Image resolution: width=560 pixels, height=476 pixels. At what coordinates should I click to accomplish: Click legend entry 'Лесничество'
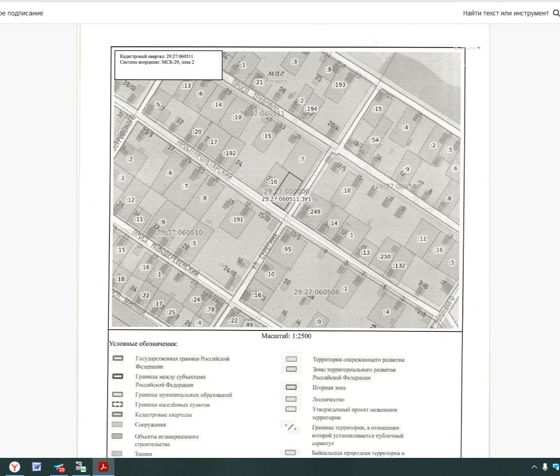coord(328,399)
